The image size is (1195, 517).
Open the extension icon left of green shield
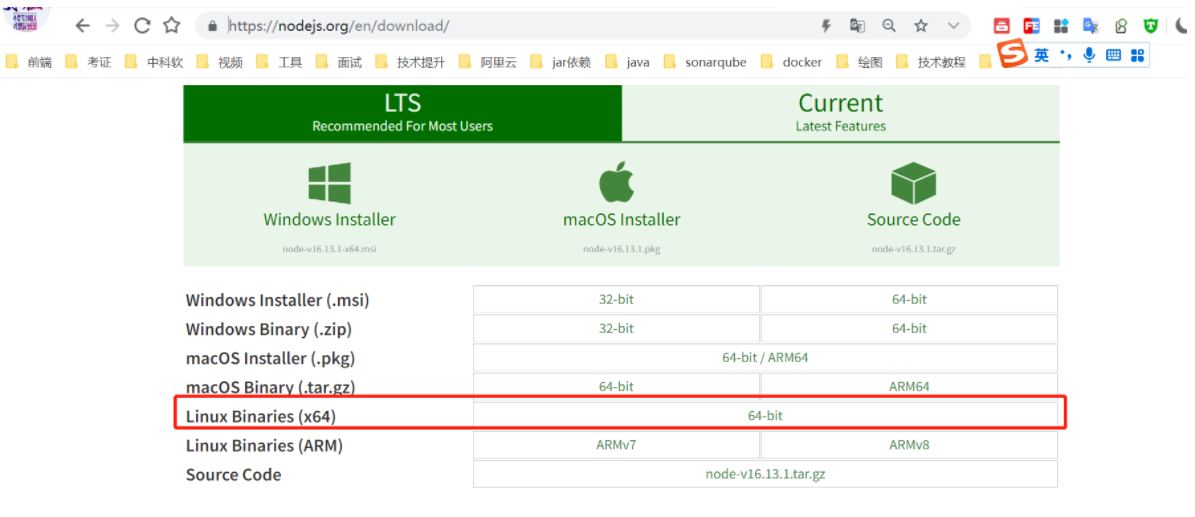(1120, 26)
